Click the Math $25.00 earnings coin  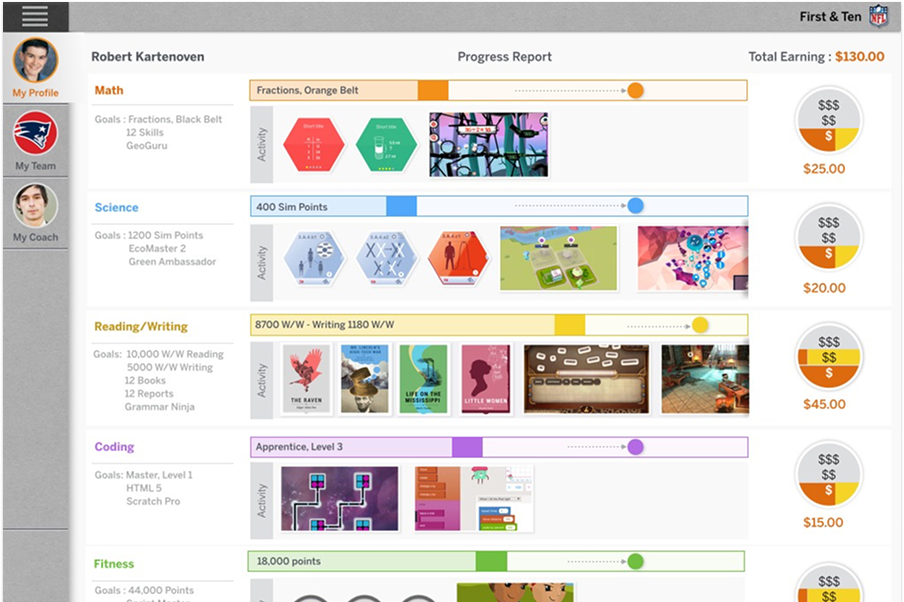click(x=828, y=119)
